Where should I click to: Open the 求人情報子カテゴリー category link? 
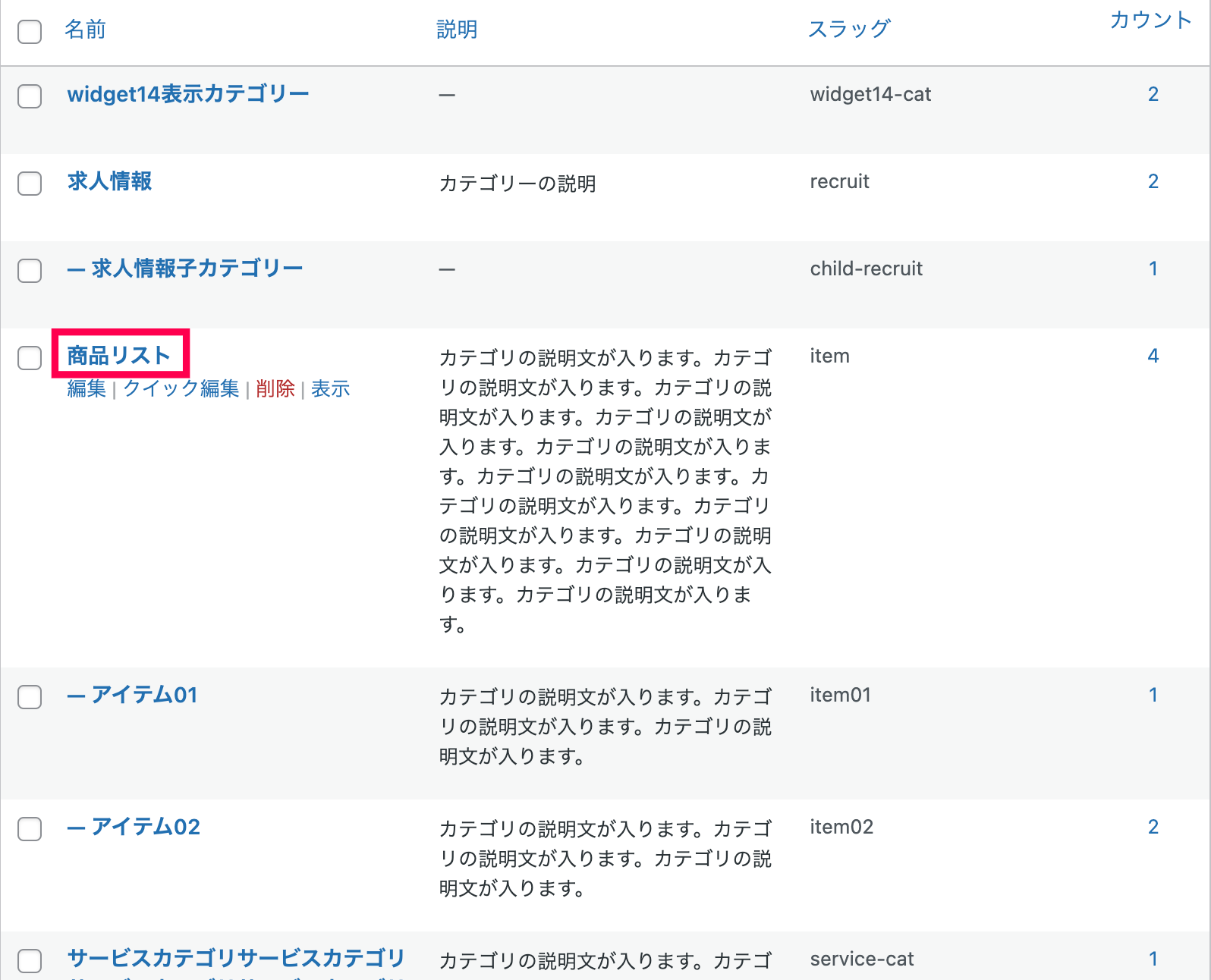pos(197,269)
